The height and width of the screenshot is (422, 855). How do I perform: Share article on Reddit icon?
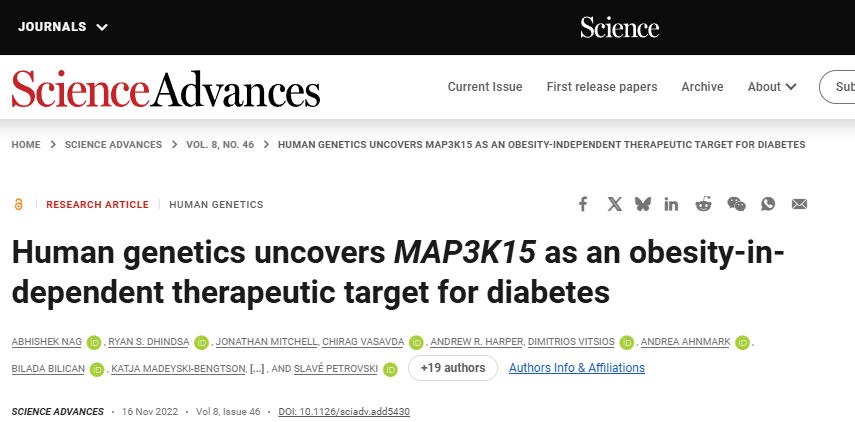(703, 204)
